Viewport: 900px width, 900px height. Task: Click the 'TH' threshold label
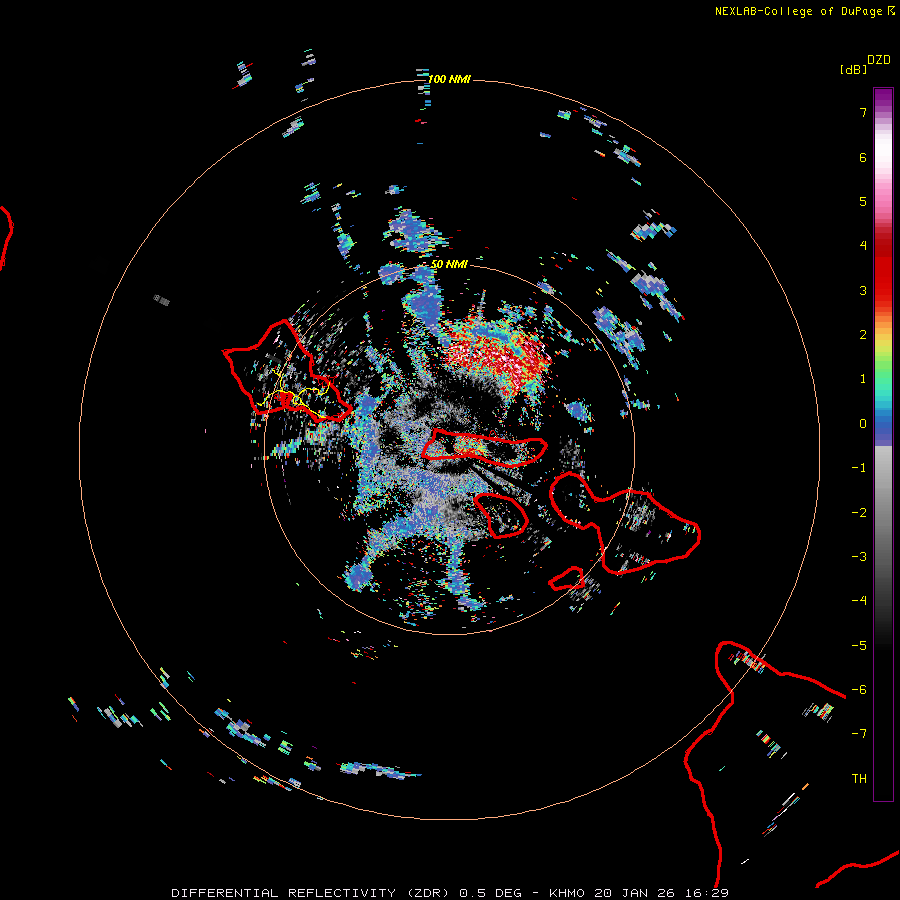click(x=859, y=779)
